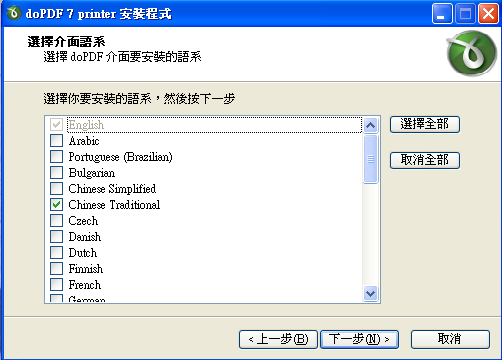Click the language list scroll-up arrow
This screenshot has height=360, width=502.
click(x=371, y=126)
